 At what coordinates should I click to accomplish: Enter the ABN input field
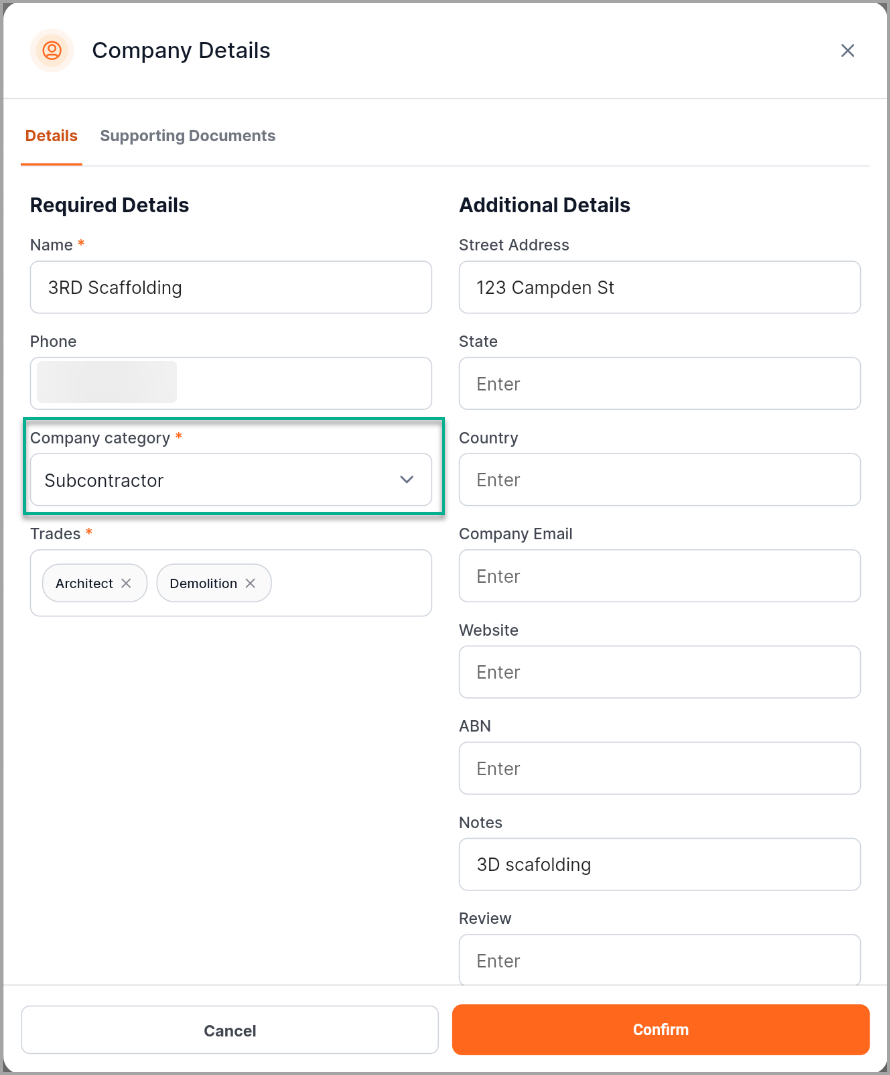(x=659, y=768)
